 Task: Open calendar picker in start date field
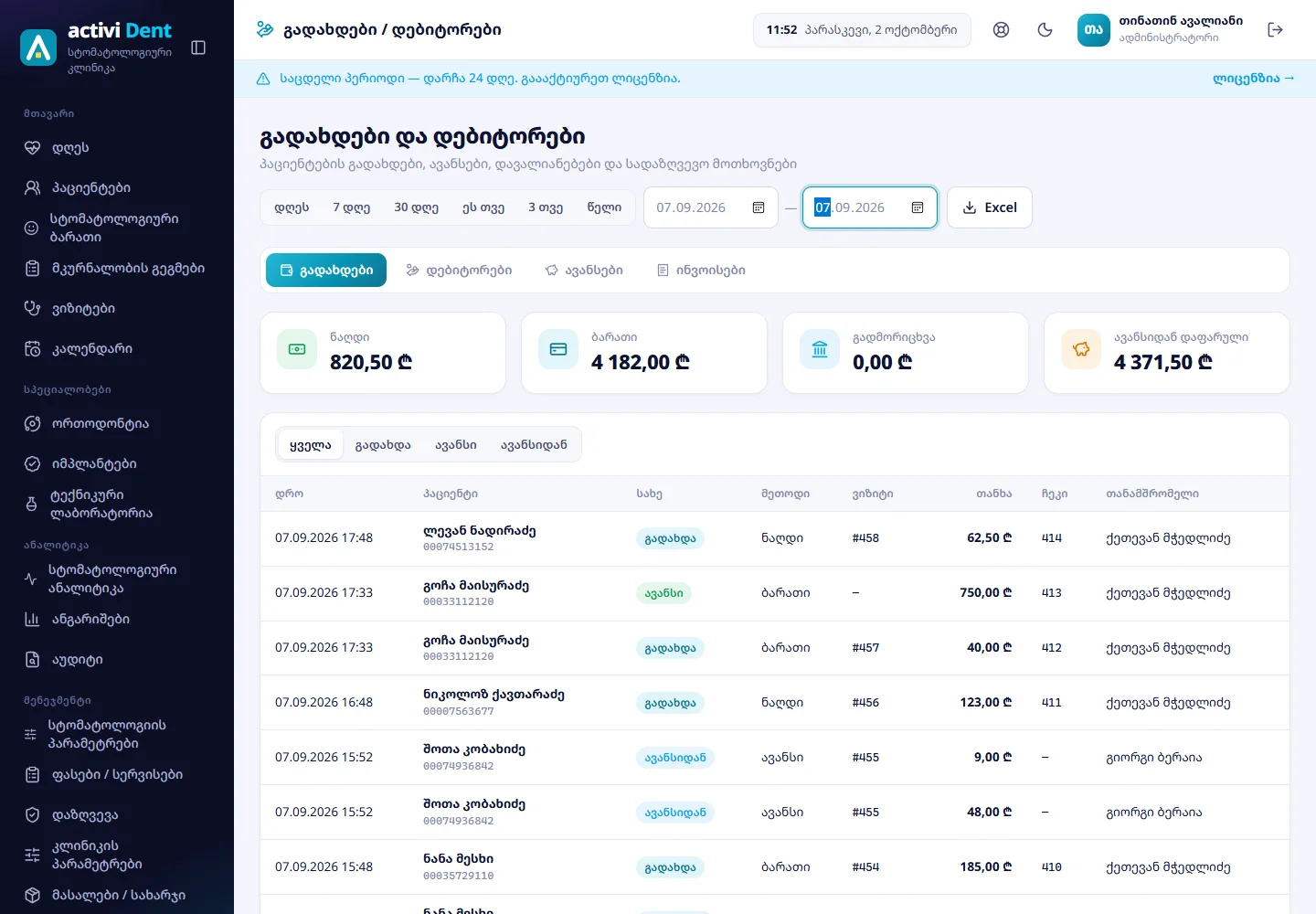pyautogui.click(x=759, y=207)
